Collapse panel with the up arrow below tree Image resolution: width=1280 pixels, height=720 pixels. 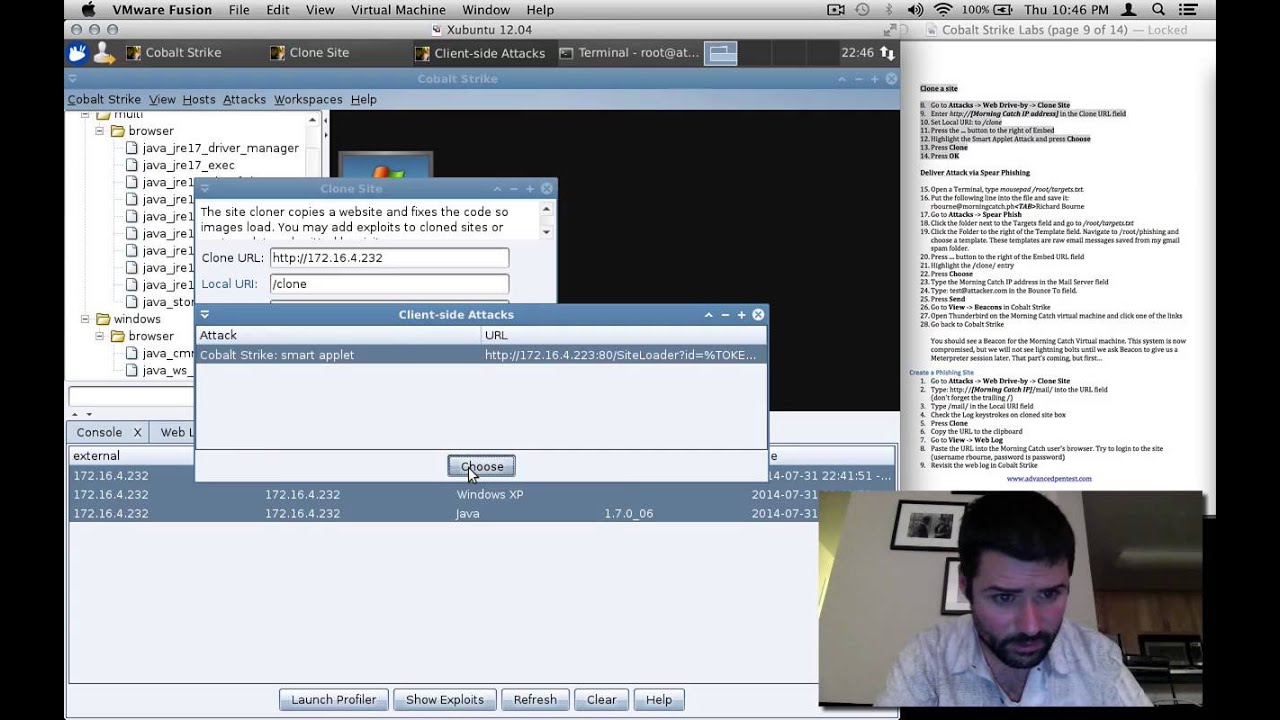pyautogui.click(x=74, y=414)
